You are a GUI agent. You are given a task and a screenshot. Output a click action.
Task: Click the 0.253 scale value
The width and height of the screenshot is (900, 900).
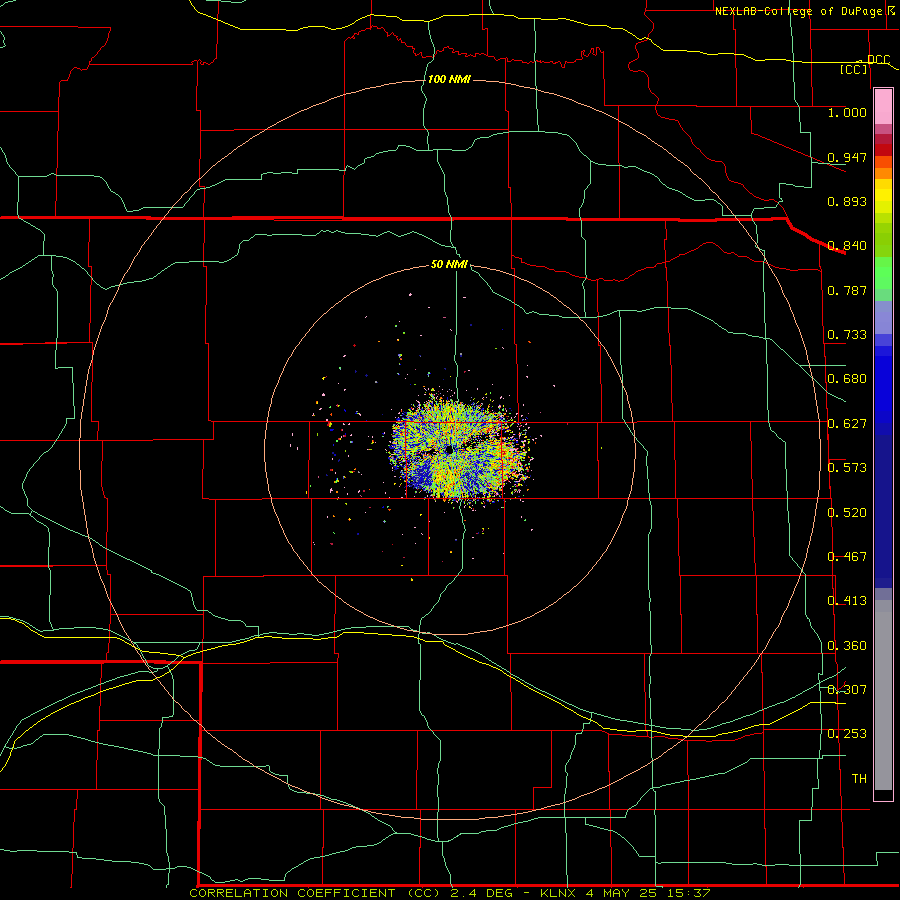(847, 734)
